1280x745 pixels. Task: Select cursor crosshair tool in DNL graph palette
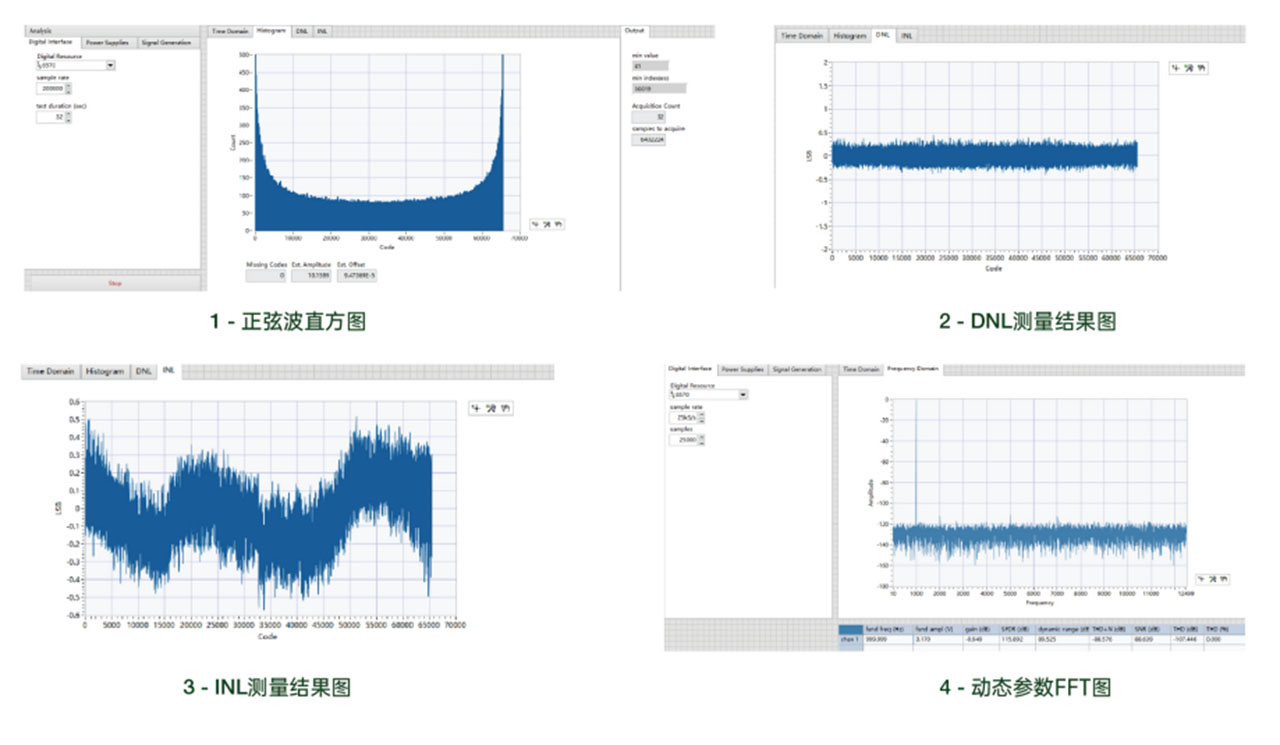[x=1176, y=68]
